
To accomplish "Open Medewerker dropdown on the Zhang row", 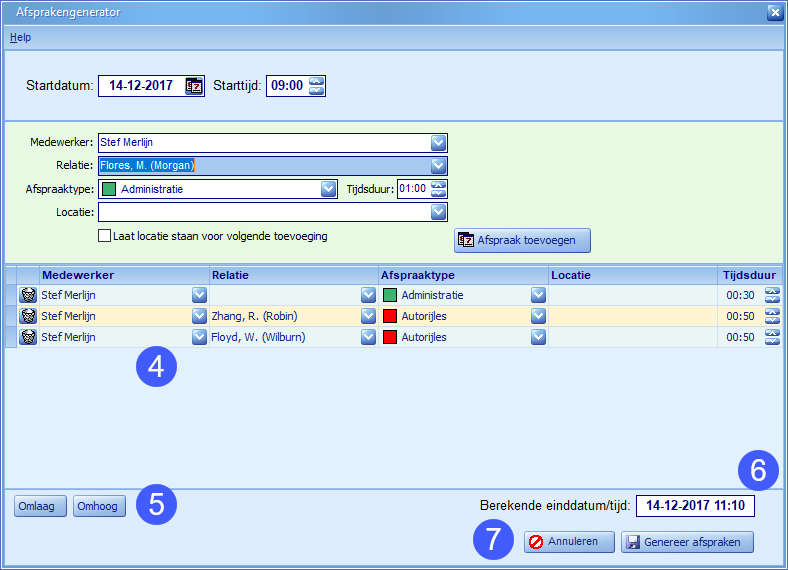I will [x=200, y=316].
